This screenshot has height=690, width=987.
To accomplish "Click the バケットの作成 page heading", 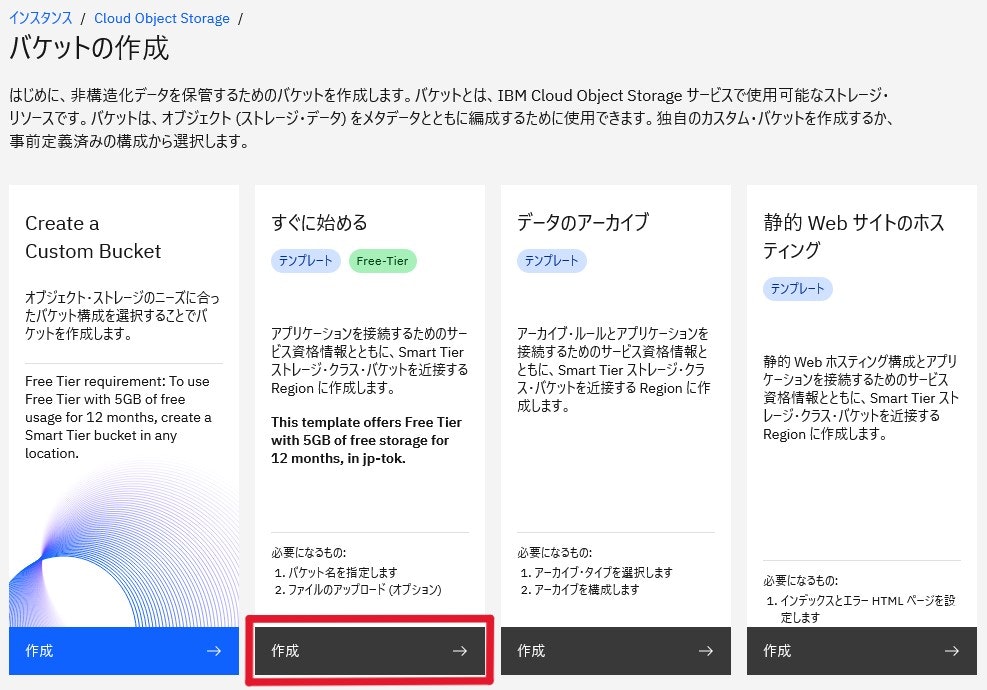I will pos(89,48).
